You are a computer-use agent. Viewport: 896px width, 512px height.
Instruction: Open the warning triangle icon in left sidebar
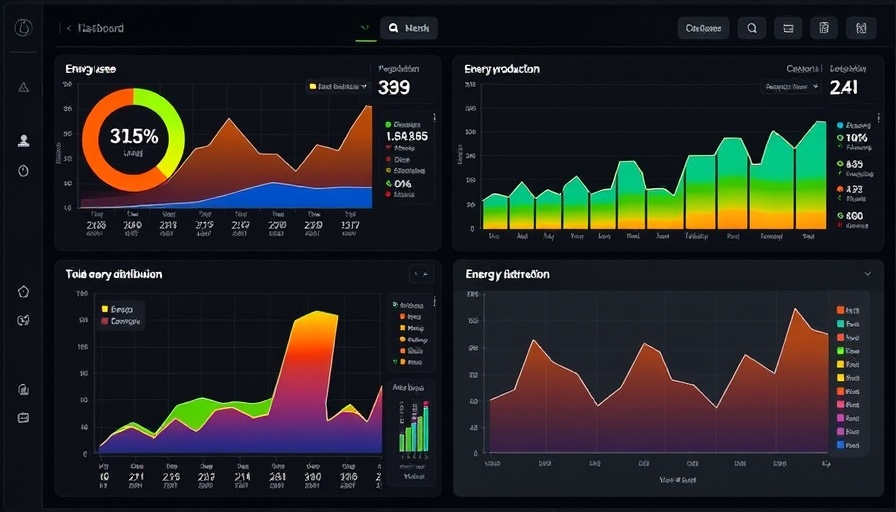click(24, 87)
